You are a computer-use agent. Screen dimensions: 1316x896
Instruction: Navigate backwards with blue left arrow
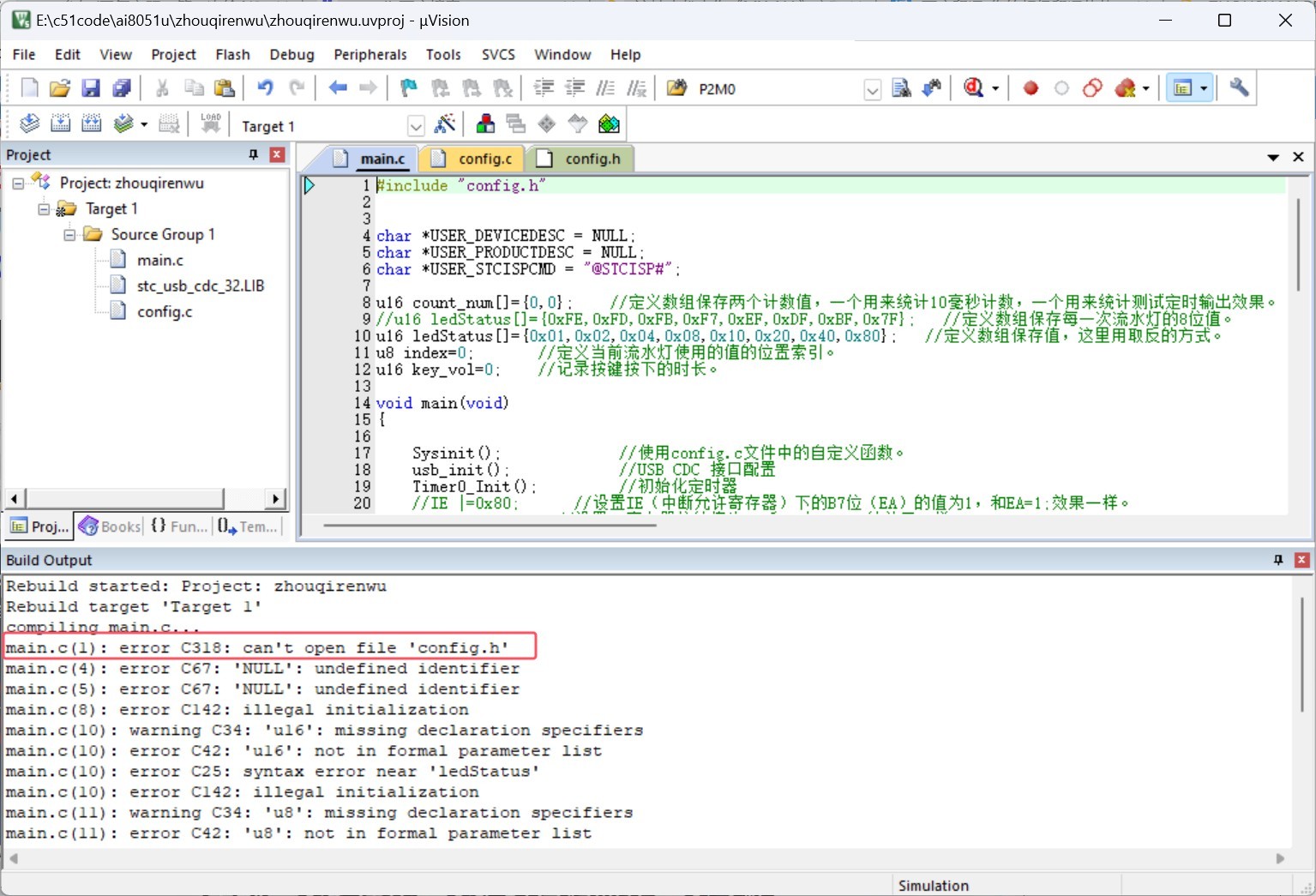[338, 88]
